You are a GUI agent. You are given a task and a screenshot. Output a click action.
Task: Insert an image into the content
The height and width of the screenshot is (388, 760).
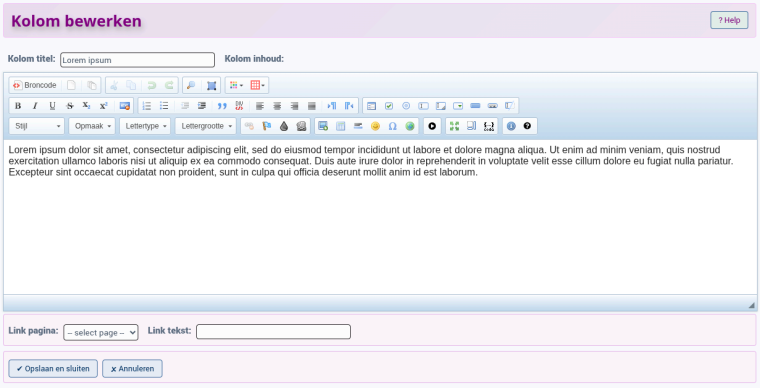coord(323,126)
